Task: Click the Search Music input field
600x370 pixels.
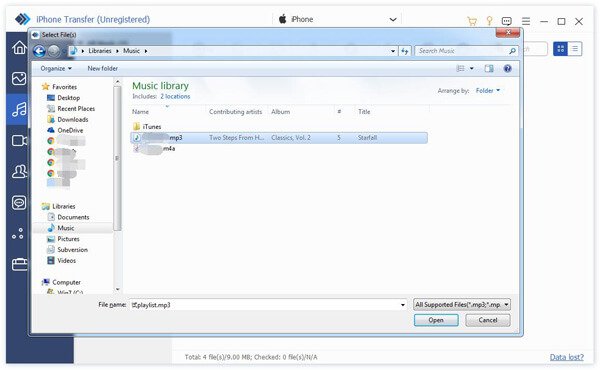Action: 462,51
